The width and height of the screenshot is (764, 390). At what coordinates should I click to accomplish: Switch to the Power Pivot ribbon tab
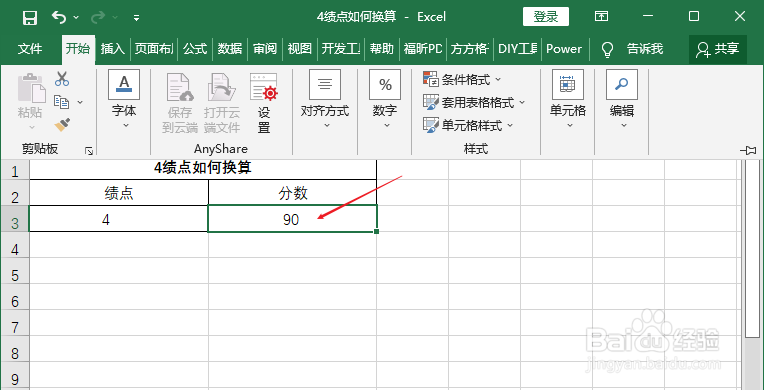click(x=564, y=49)
